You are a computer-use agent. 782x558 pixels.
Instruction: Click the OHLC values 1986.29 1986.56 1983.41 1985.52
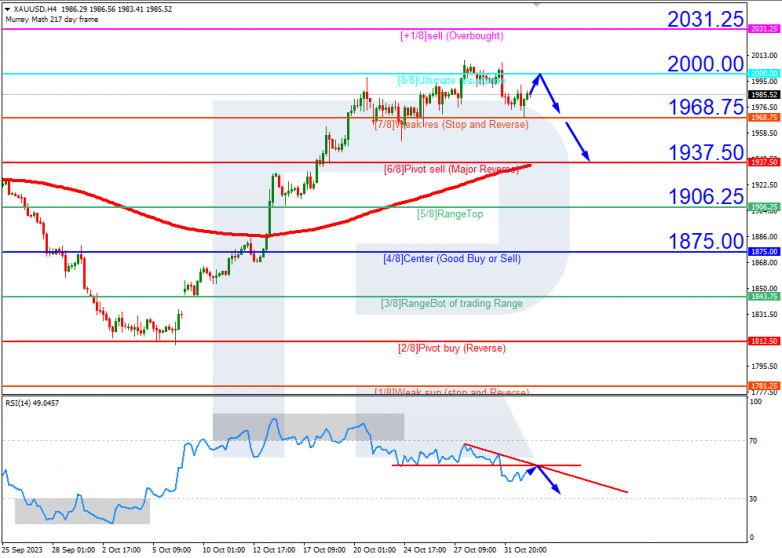coord(117,9)
